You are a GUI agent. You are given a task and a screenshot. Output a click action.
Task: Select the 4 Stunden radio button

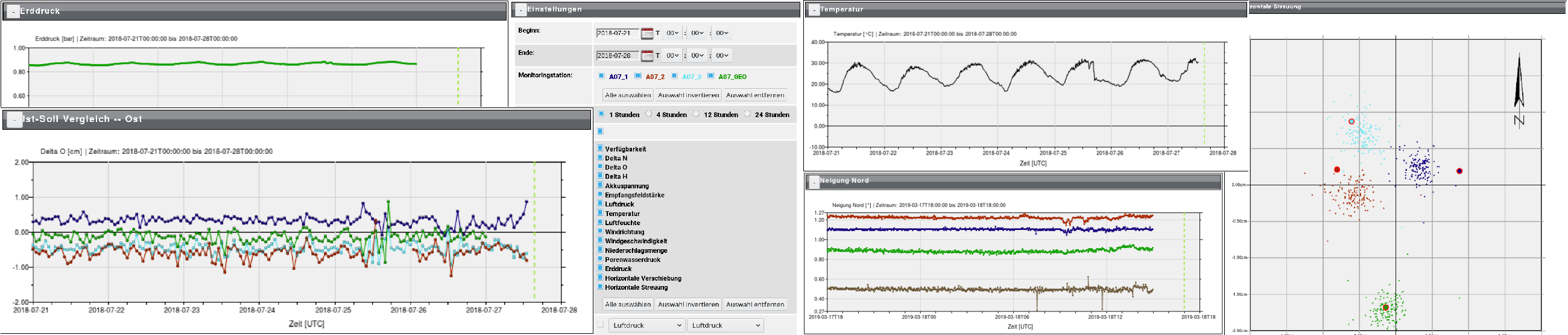click(x=649, y=114)
